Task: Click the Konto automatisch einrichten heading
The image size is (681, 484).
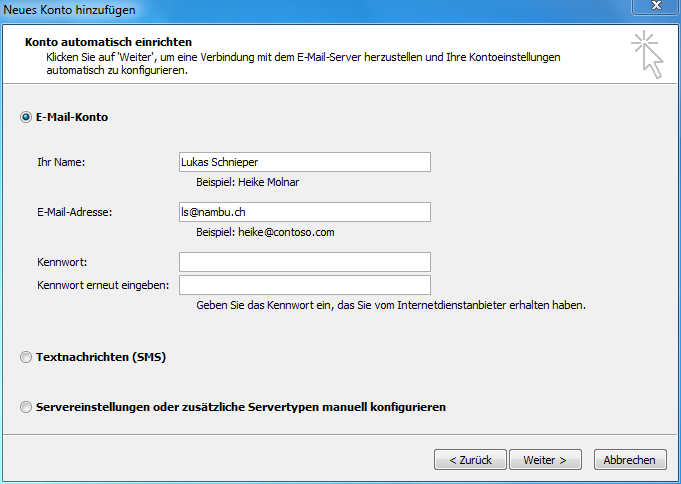Action: click(109, 42)
